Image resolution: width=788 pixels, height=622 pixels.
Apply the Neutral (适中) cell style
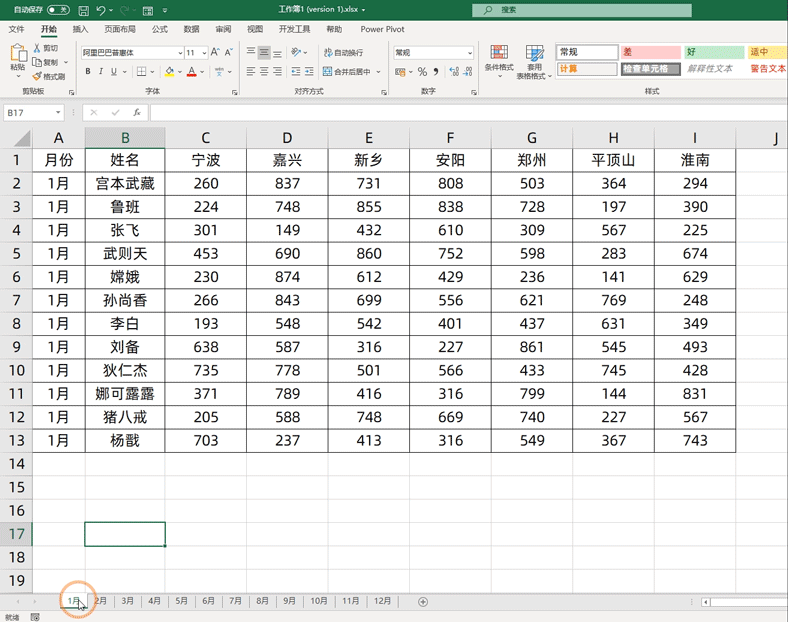click(767, 52)
